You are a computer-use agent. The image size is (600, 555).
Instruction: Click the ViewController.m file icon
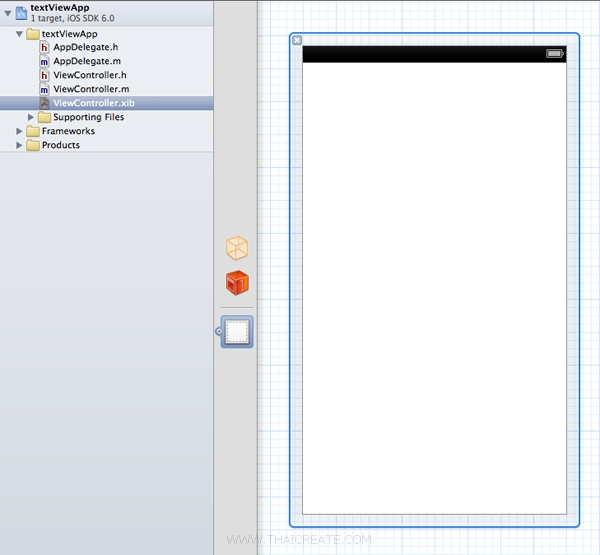point(44,89)
